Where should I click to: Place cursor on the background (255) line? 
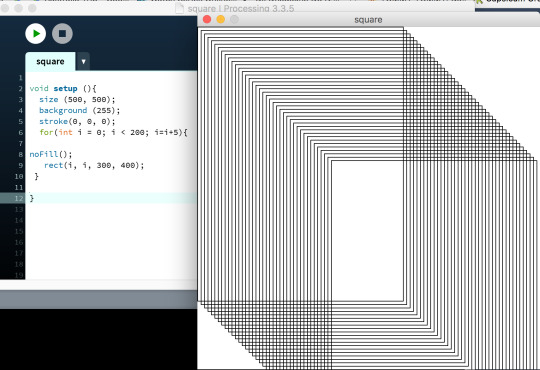[x=80, y=111]
